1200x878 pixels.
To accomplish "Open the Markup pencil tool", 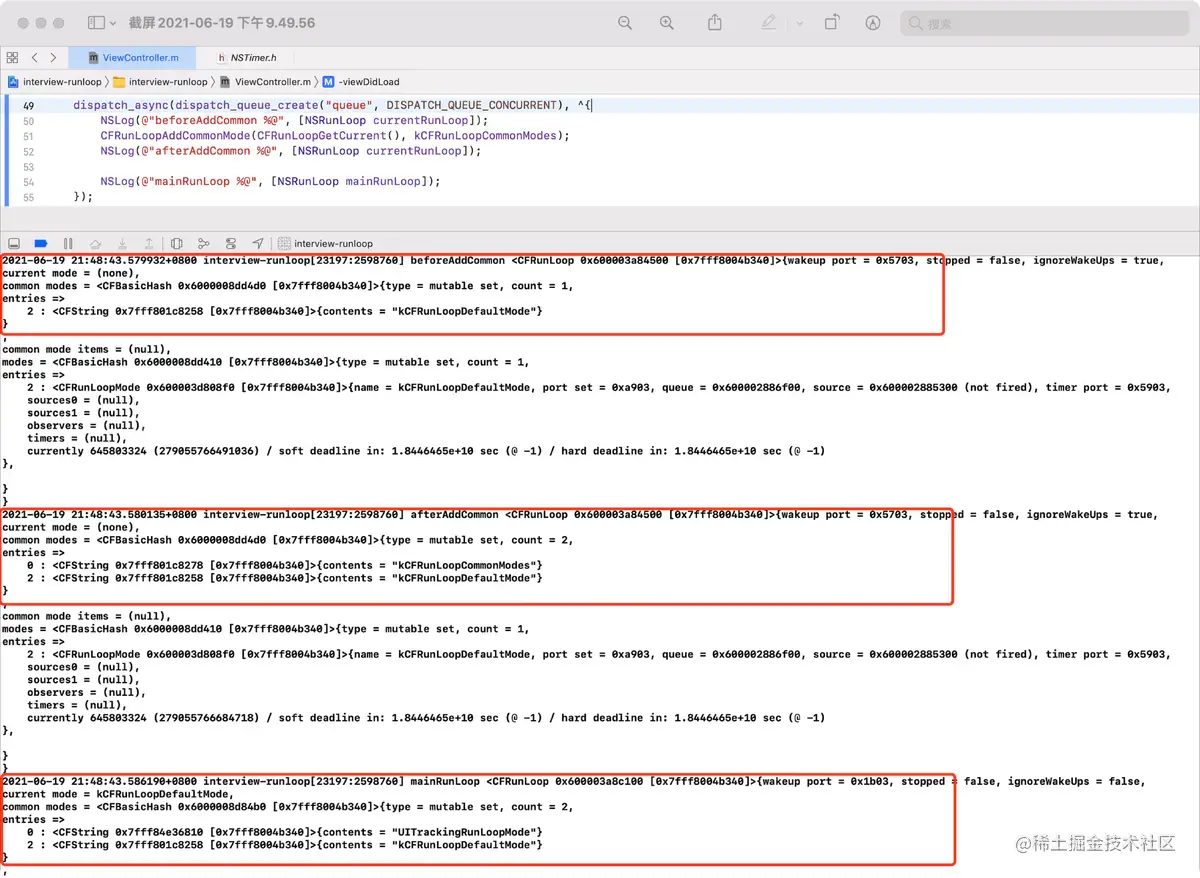I will pos(768,22).
